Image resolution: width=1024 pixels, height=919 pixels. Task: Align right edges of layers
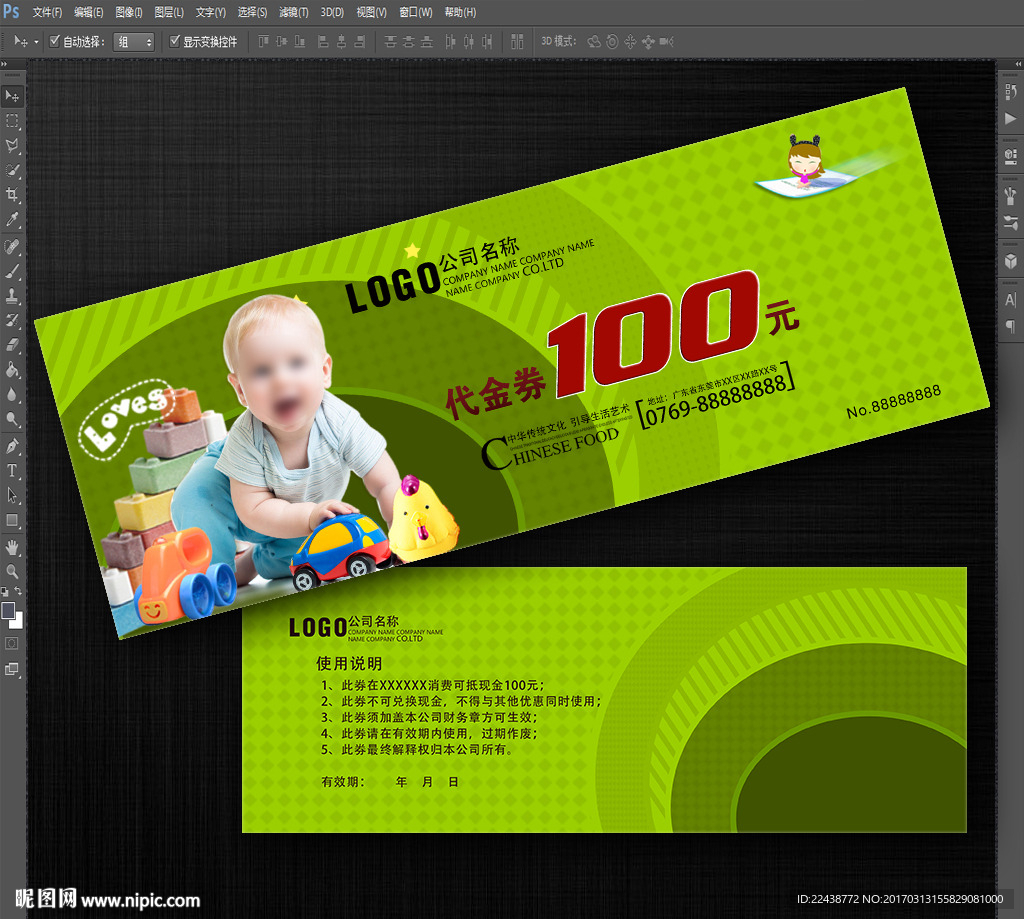pyautogui.click(x=359, y=42)
